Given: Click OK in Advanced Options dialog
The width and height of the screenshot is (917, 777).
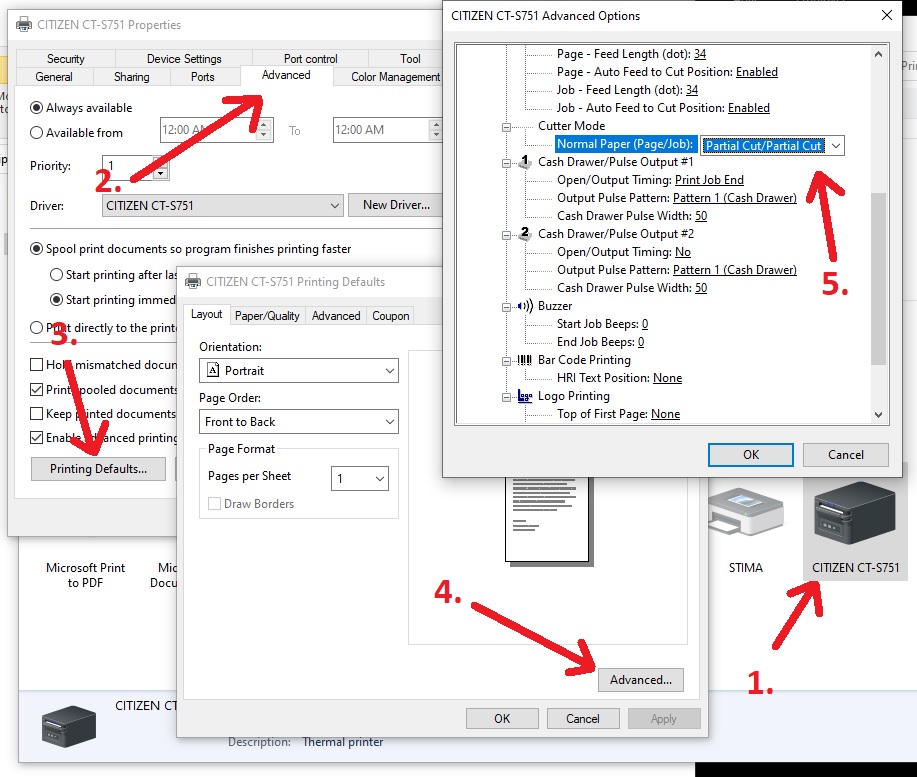Looking at the screenshot, I should click(x=751, y=455).
